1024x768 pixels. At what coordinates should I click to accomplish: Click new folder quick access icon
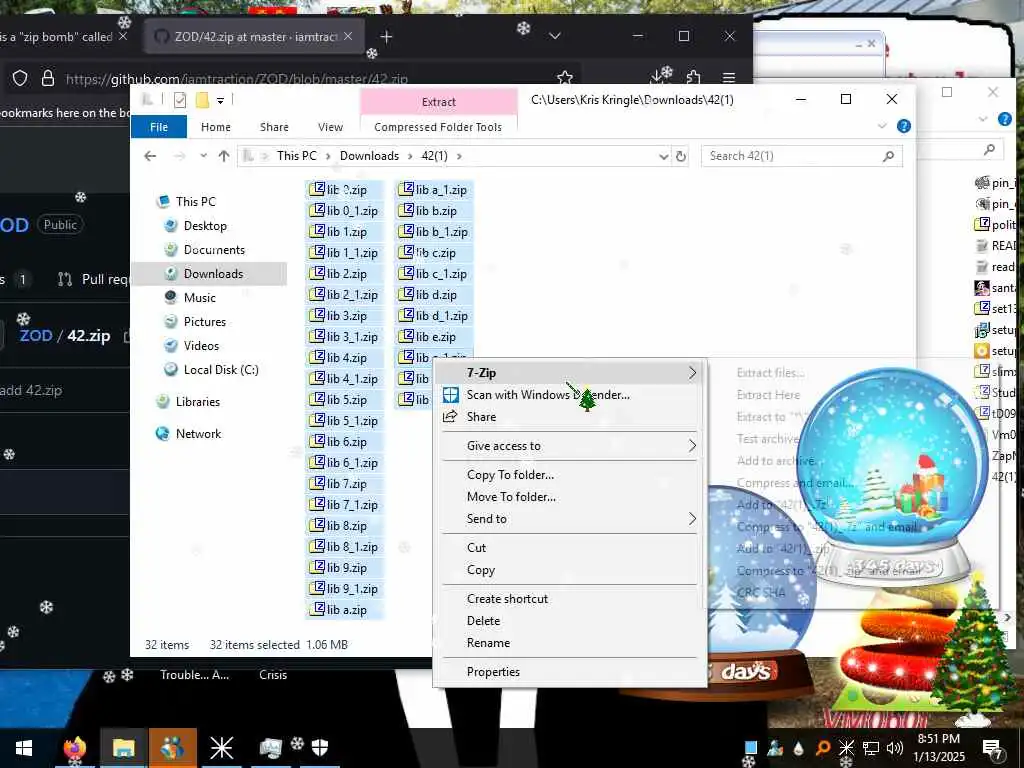coord(202,100)
